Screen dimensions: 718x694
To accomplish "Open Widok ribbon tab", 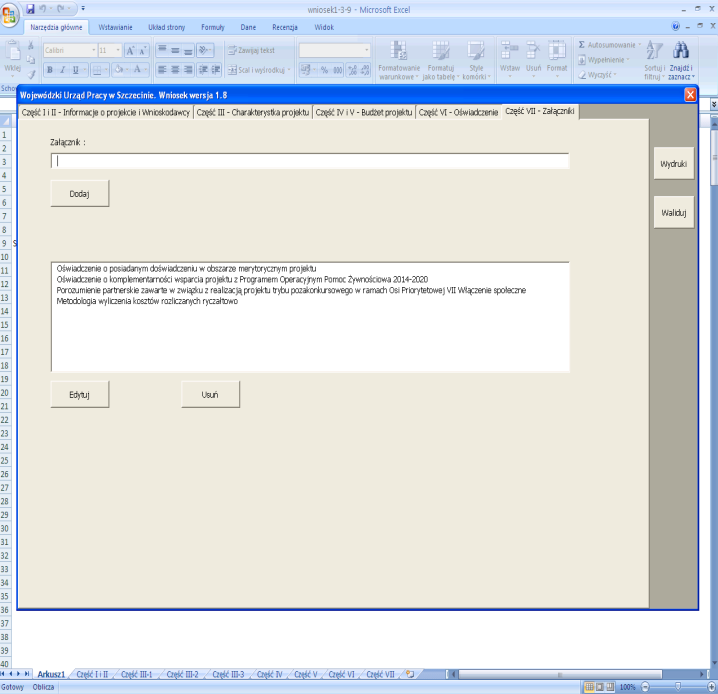I will (324, 27).
